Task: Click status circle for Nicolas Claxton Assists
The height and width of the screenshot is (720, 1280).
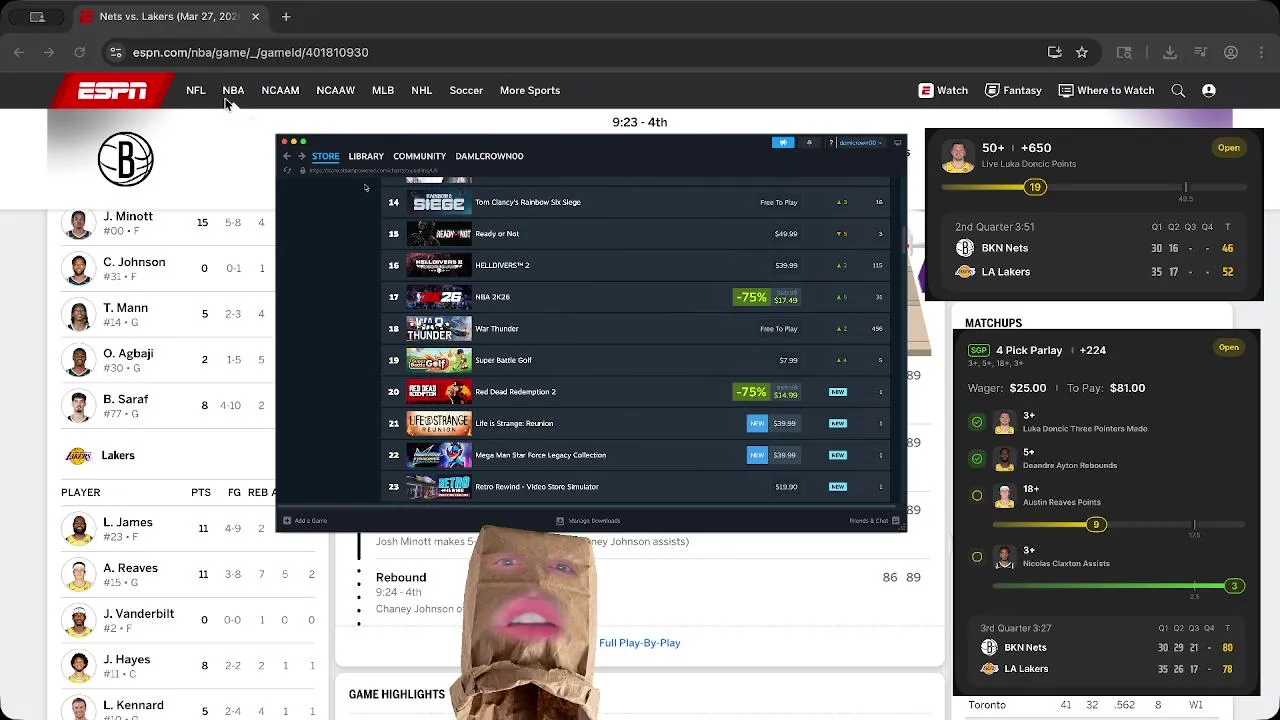Action: 977,557
